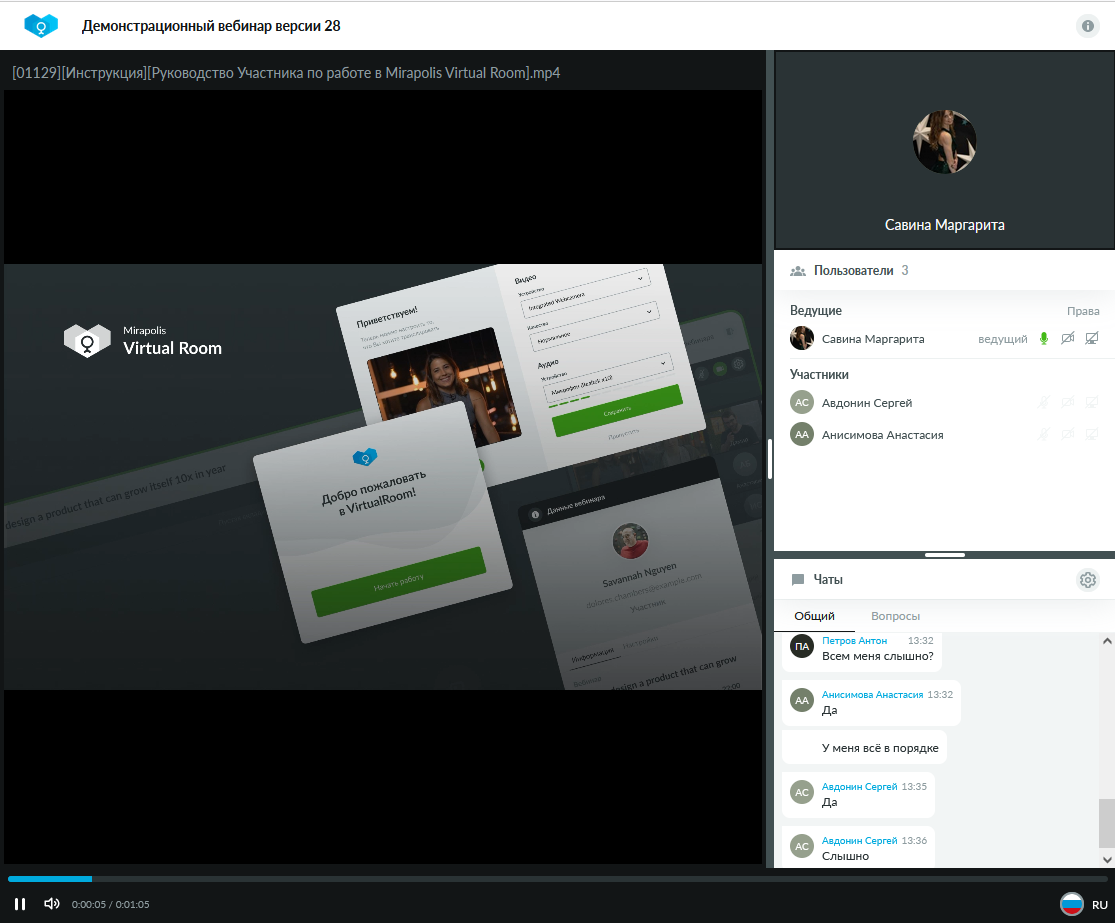Pause the video playback
The width and height of the screenshot is (1115, 923).
(x=20, y=904)
